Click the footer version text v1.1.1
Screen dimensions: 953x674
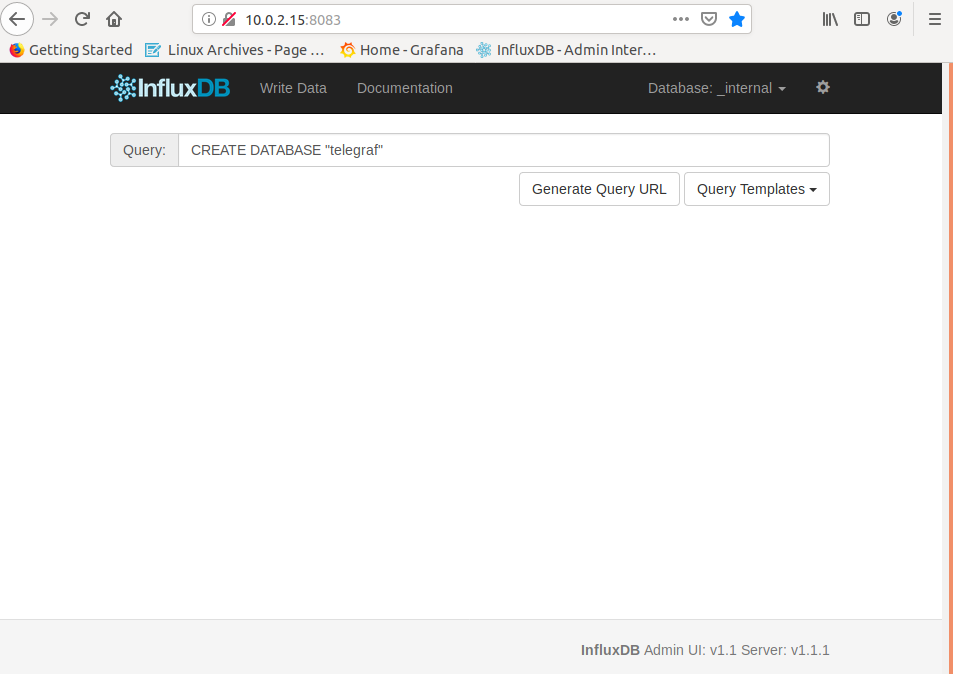(810, 650)
